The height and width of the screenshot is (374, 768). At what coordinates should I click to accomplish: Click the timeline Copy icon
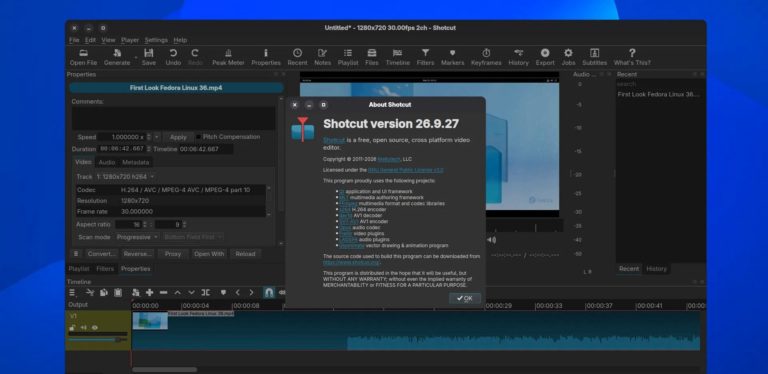(104, 292)
